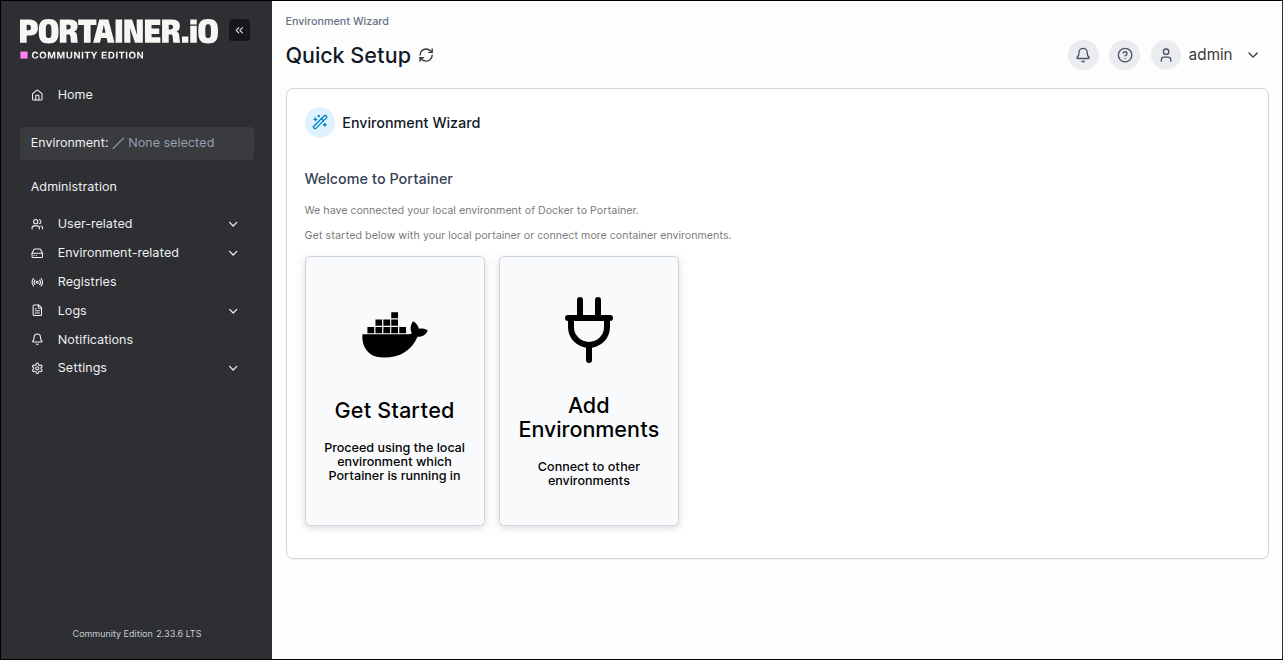Image resolution: width=1283 pixels, height=660 pixels.
Task: Click the plug icon for Add Environments
Action: point(588,329)
